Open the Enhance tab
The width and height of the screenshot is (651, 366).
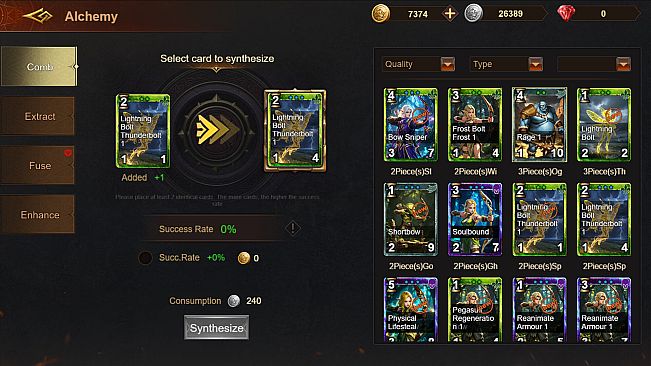[38, 215]
